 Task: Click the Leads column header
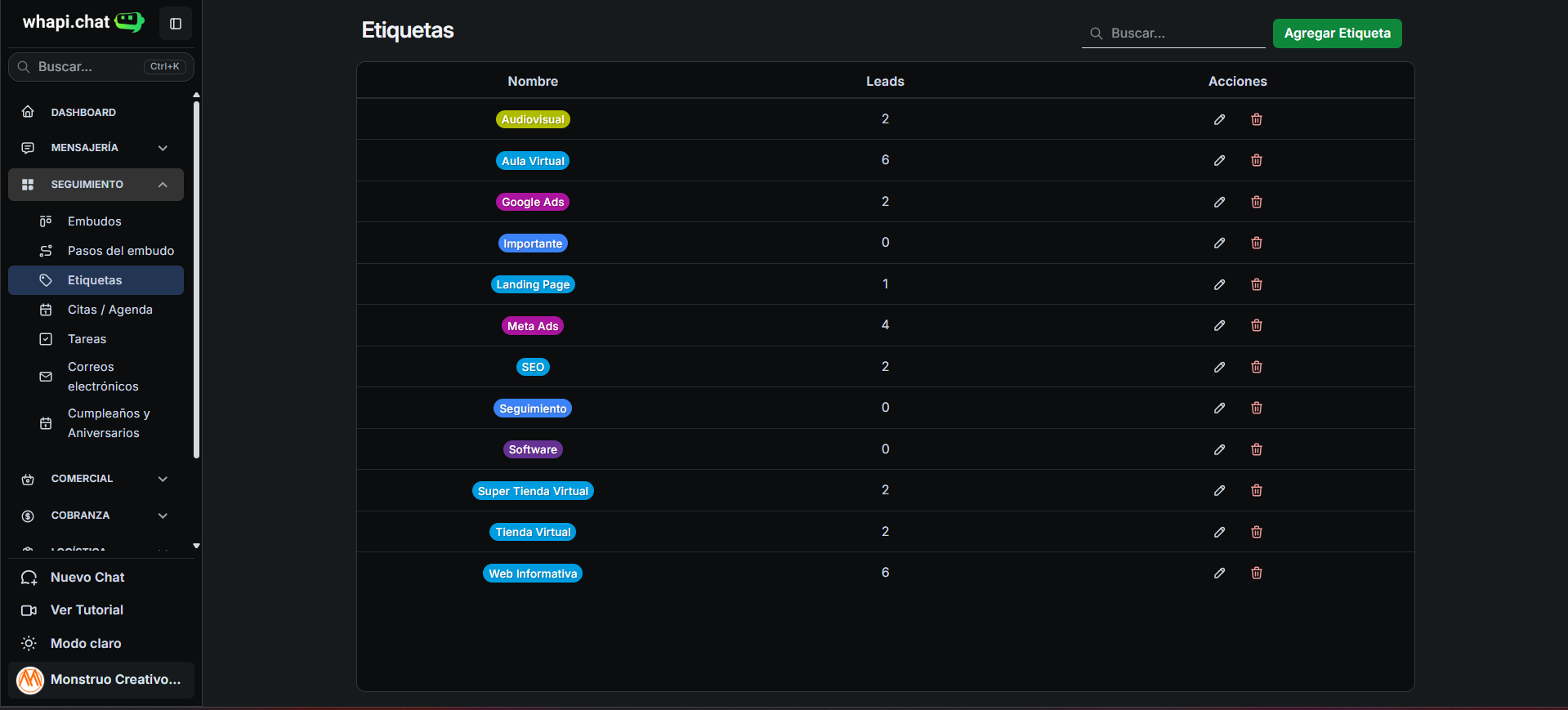pyautogui.click(x=885, y=81)
